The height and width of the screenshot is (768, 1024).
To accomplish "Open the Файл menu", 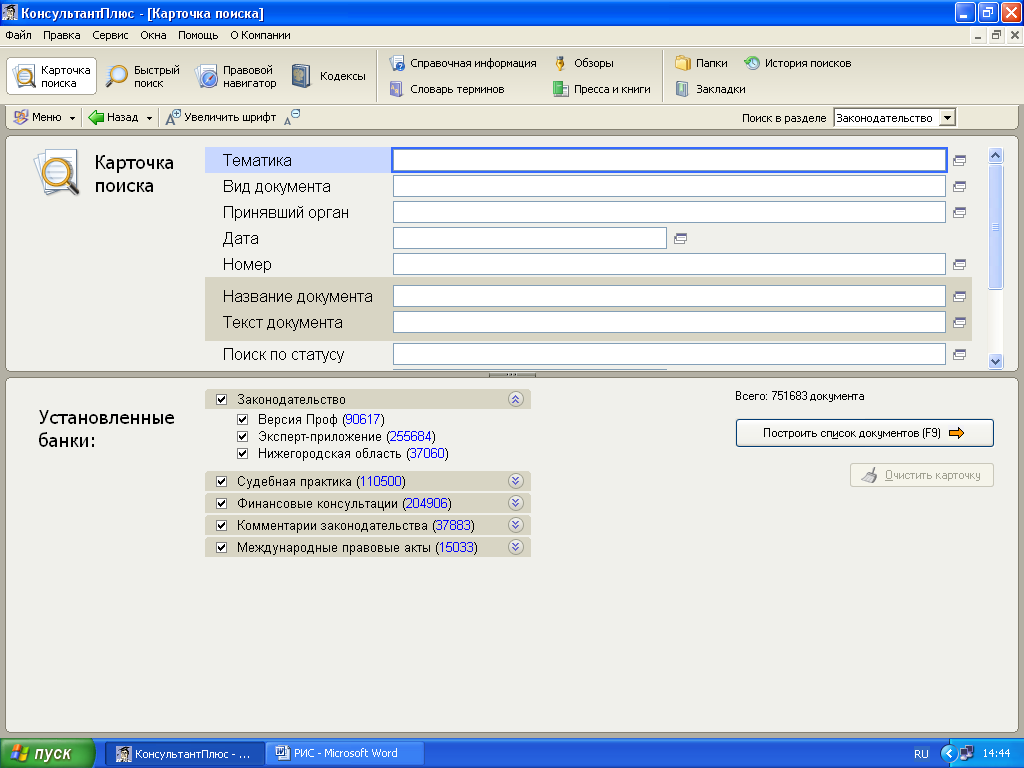I will [x=18, y=35].
